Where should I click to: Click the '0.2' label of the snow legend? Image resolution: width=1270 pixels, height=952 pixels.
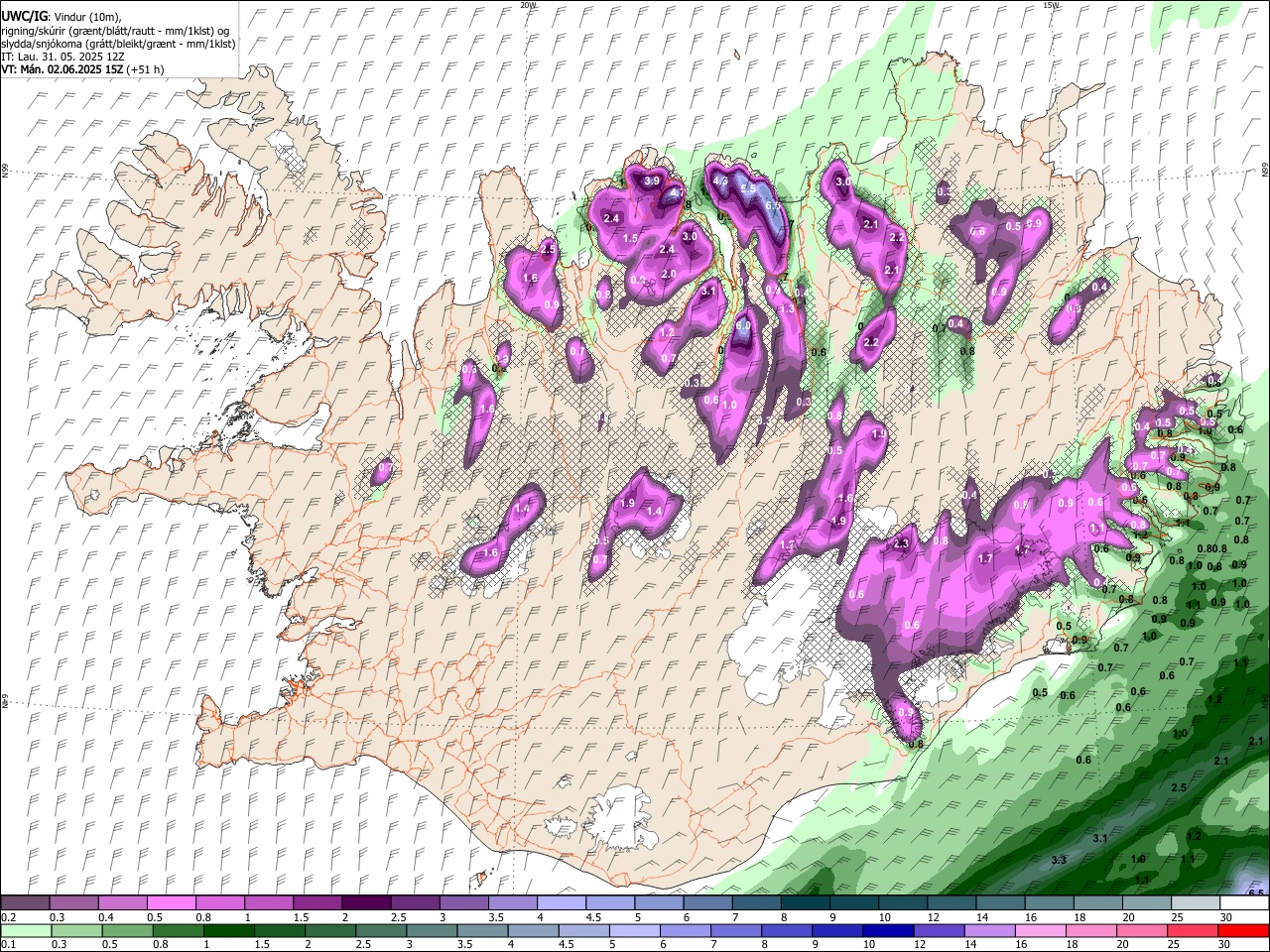click(x=8, y=917)
